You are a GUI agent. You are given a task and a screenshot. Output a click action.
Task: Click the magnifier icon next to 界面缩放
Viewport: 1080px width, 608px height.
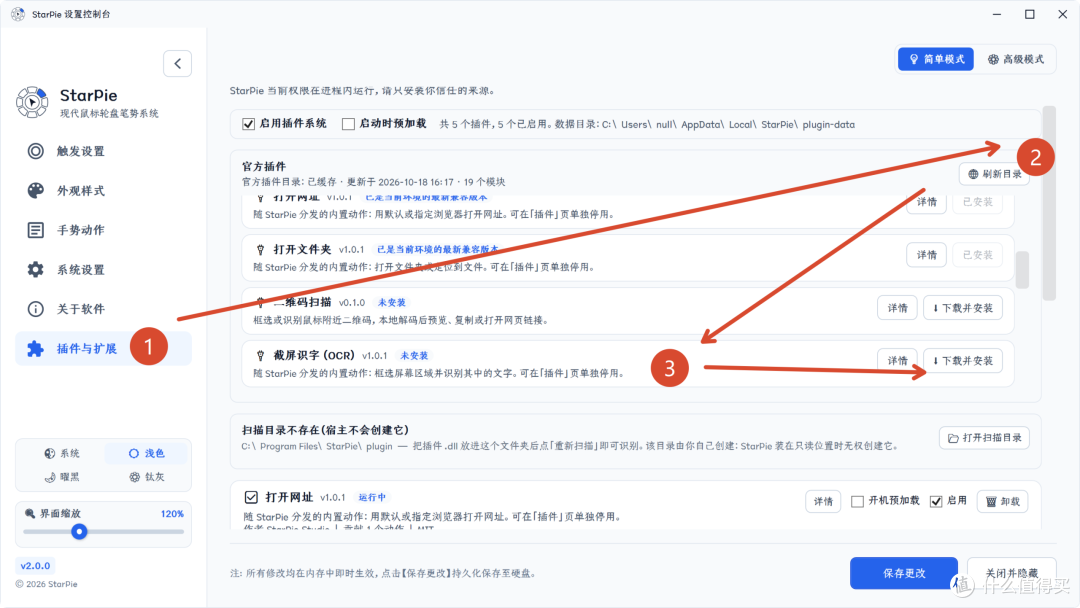[30, 514]
